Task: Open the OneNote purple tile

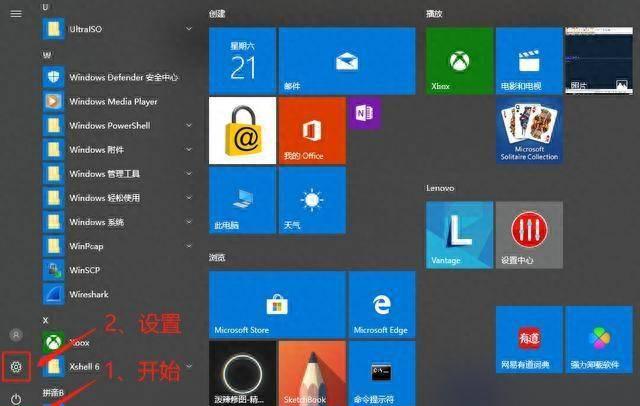Action: point(365,113)
